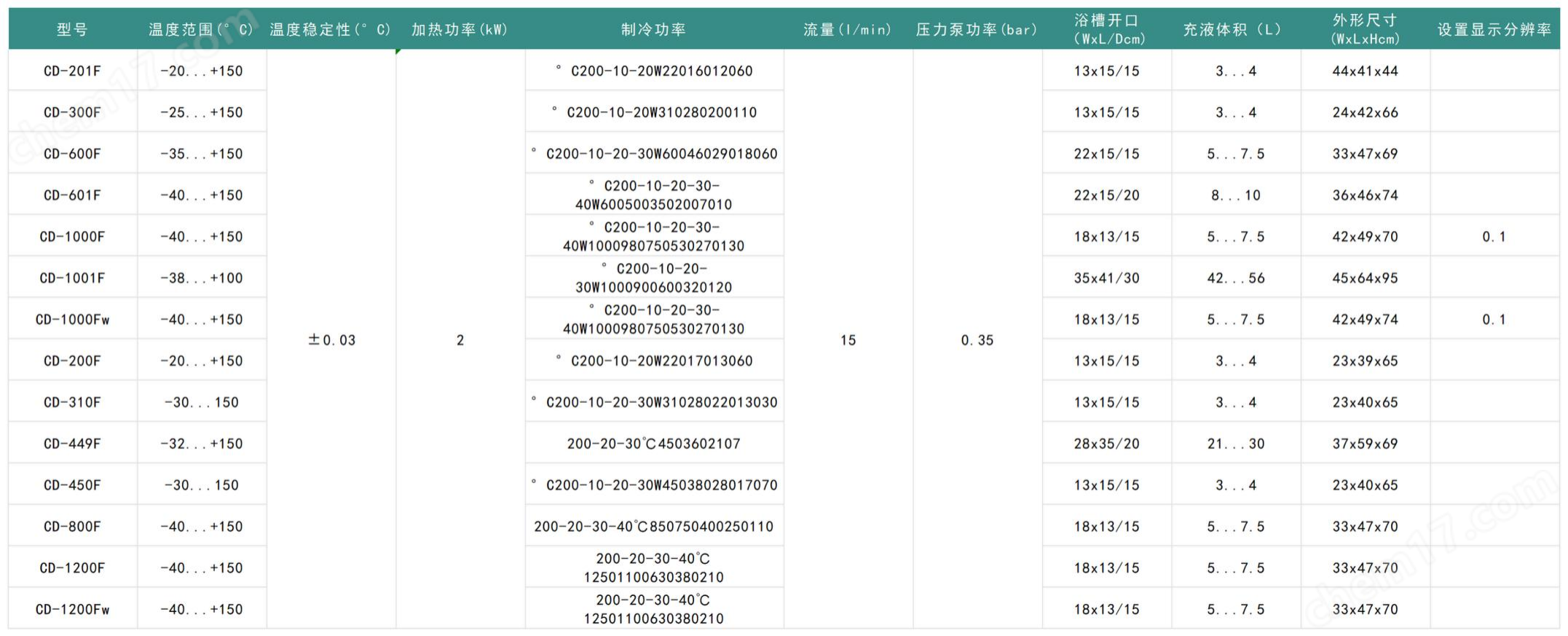Viewport: 1568px width, 636px height.
Task: Click bath opening 22x15/20
Action: pyautogui.click(x=1106, y=195)
